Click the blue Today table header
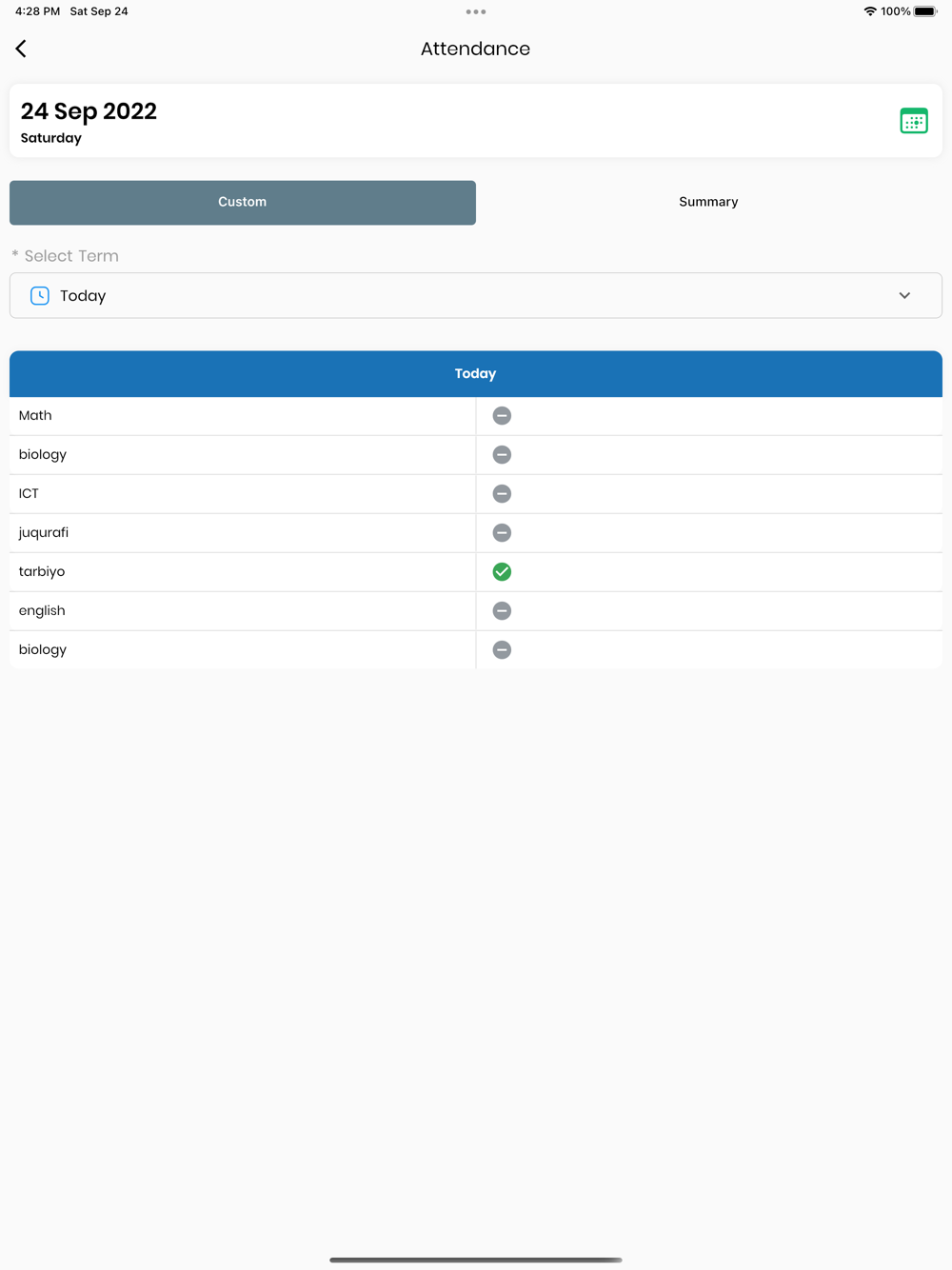 [476, 374]
